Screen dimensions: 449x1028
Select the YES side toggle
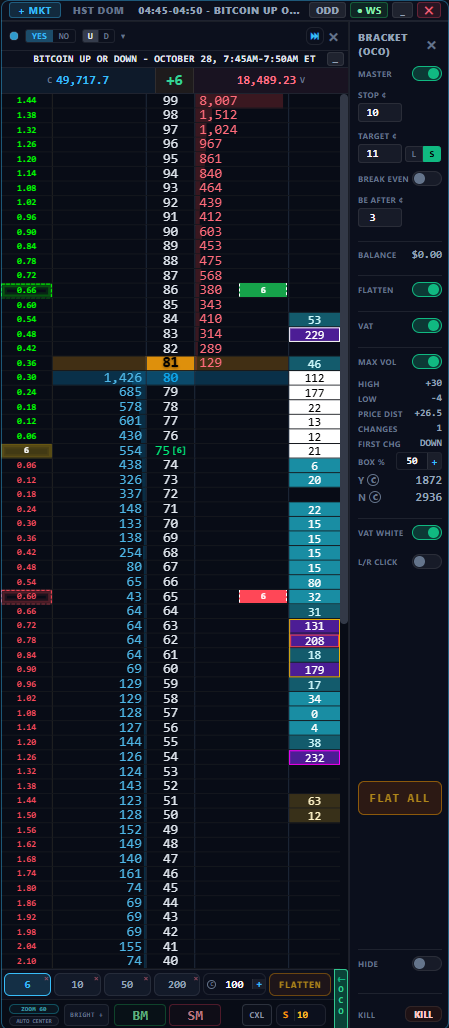pyautogui.click(x=39, y=36)
